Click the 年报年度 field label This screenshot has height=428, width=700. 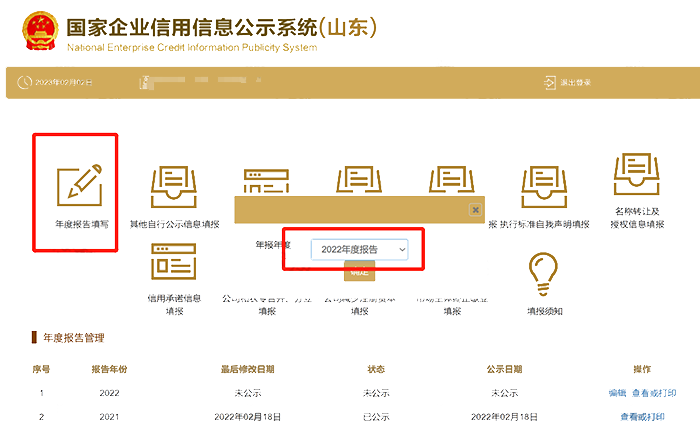point(273,245)
